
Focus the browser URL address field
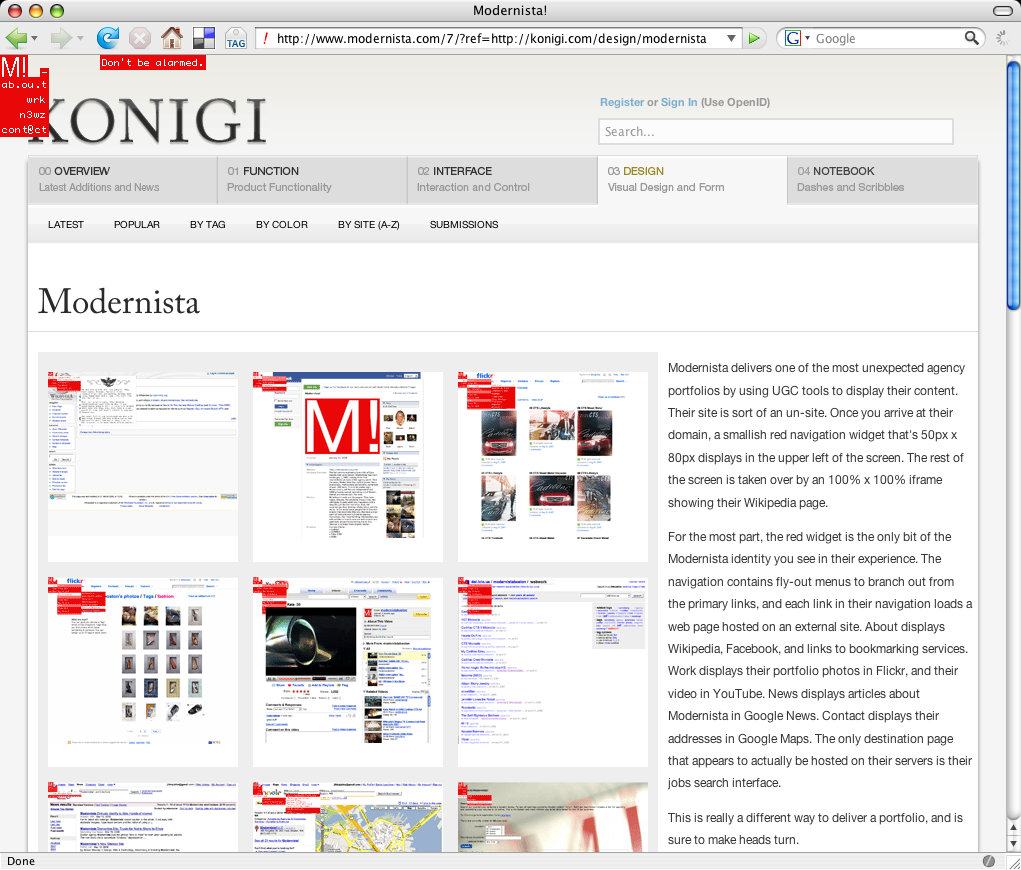click(492, 38)
